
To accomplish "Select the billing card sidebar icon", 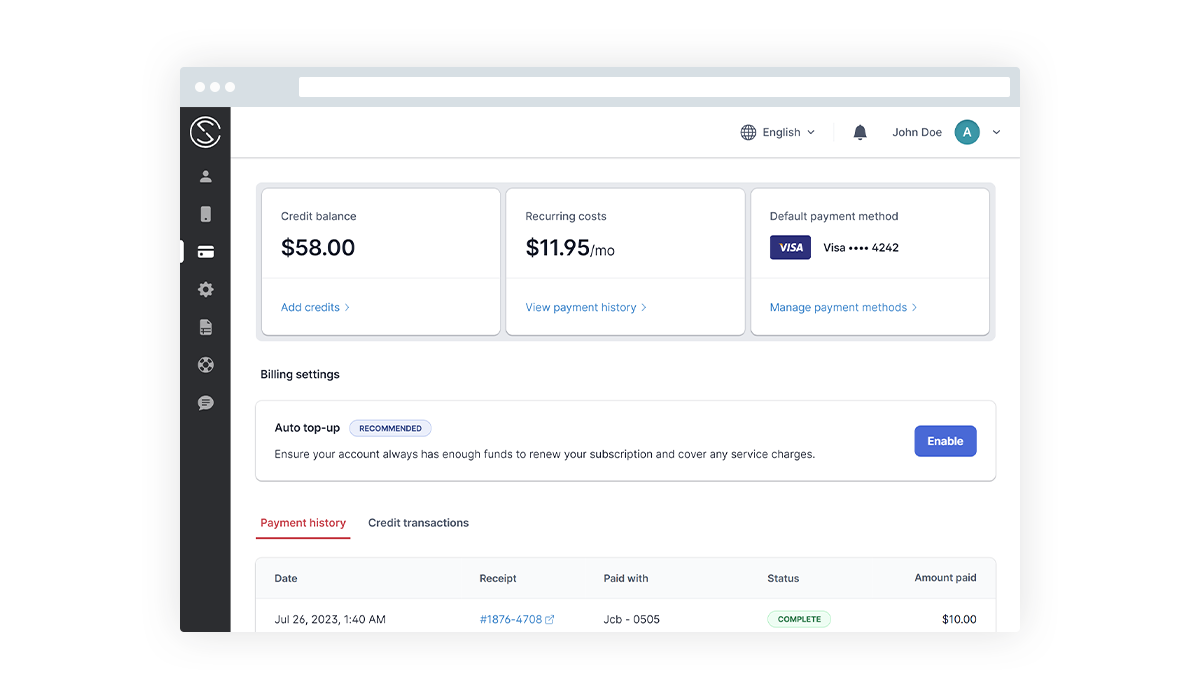I will click(205, 252).
